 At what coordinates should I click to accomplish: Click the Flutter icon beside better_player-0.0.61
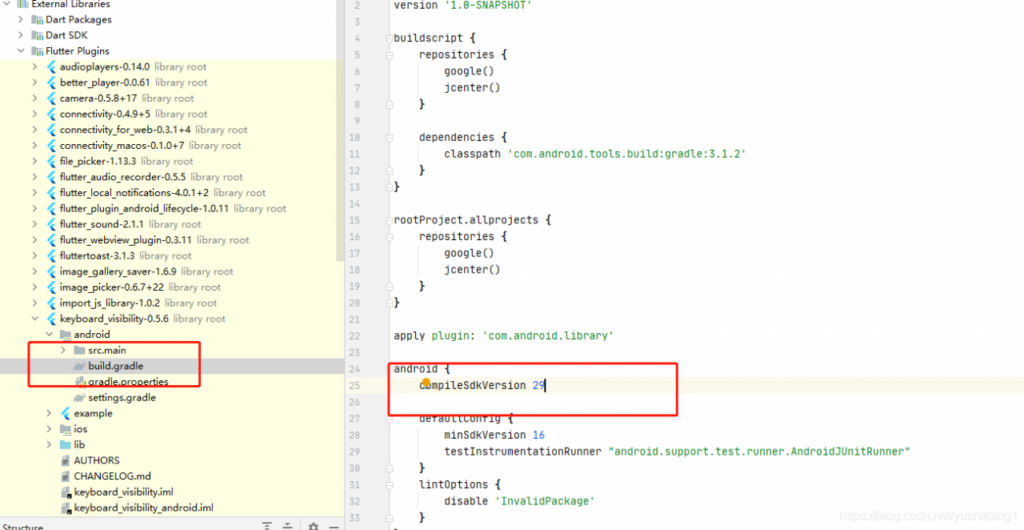(x=51, y=82)
